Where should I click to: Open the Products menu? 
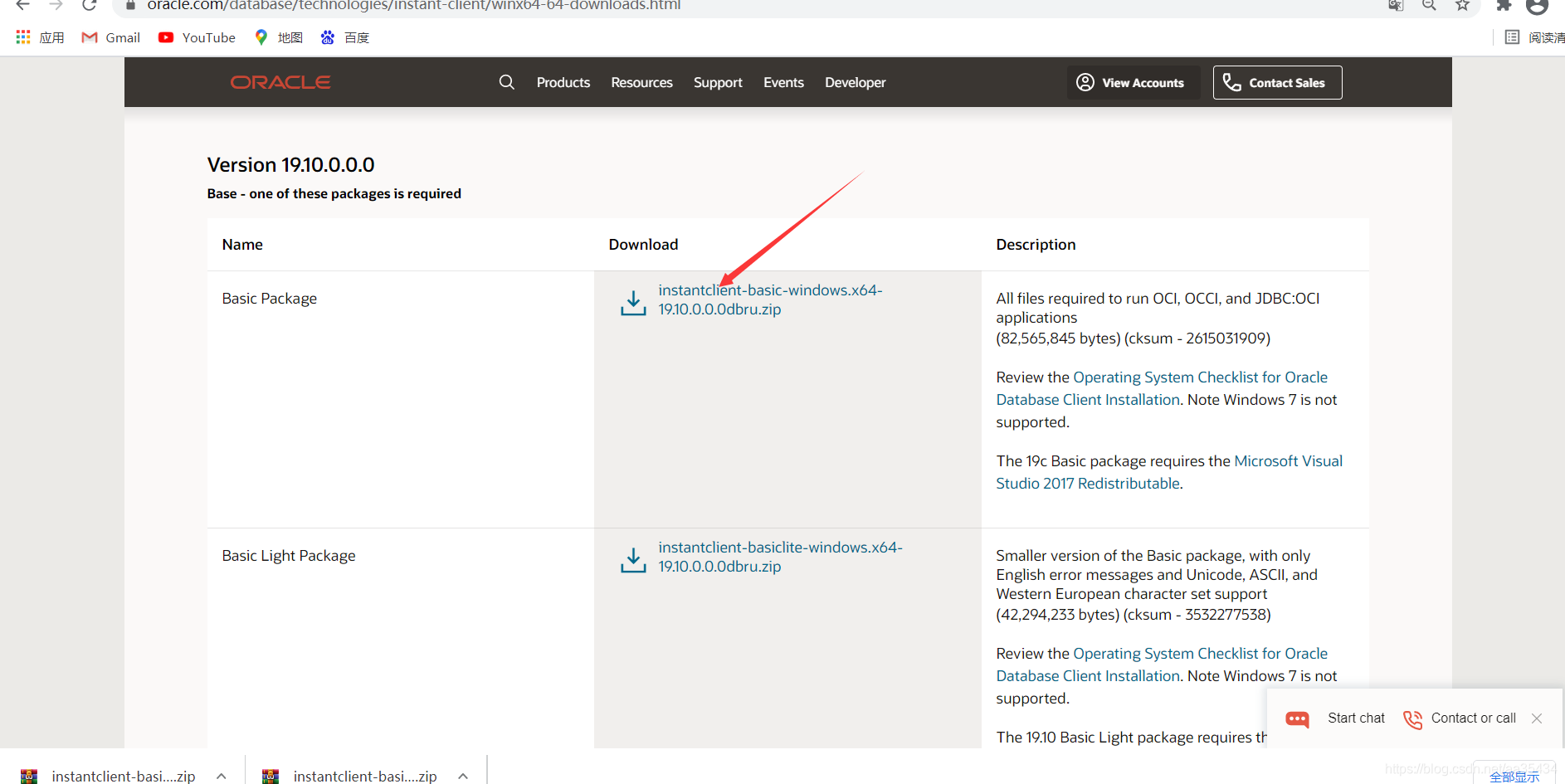(563, 82)
